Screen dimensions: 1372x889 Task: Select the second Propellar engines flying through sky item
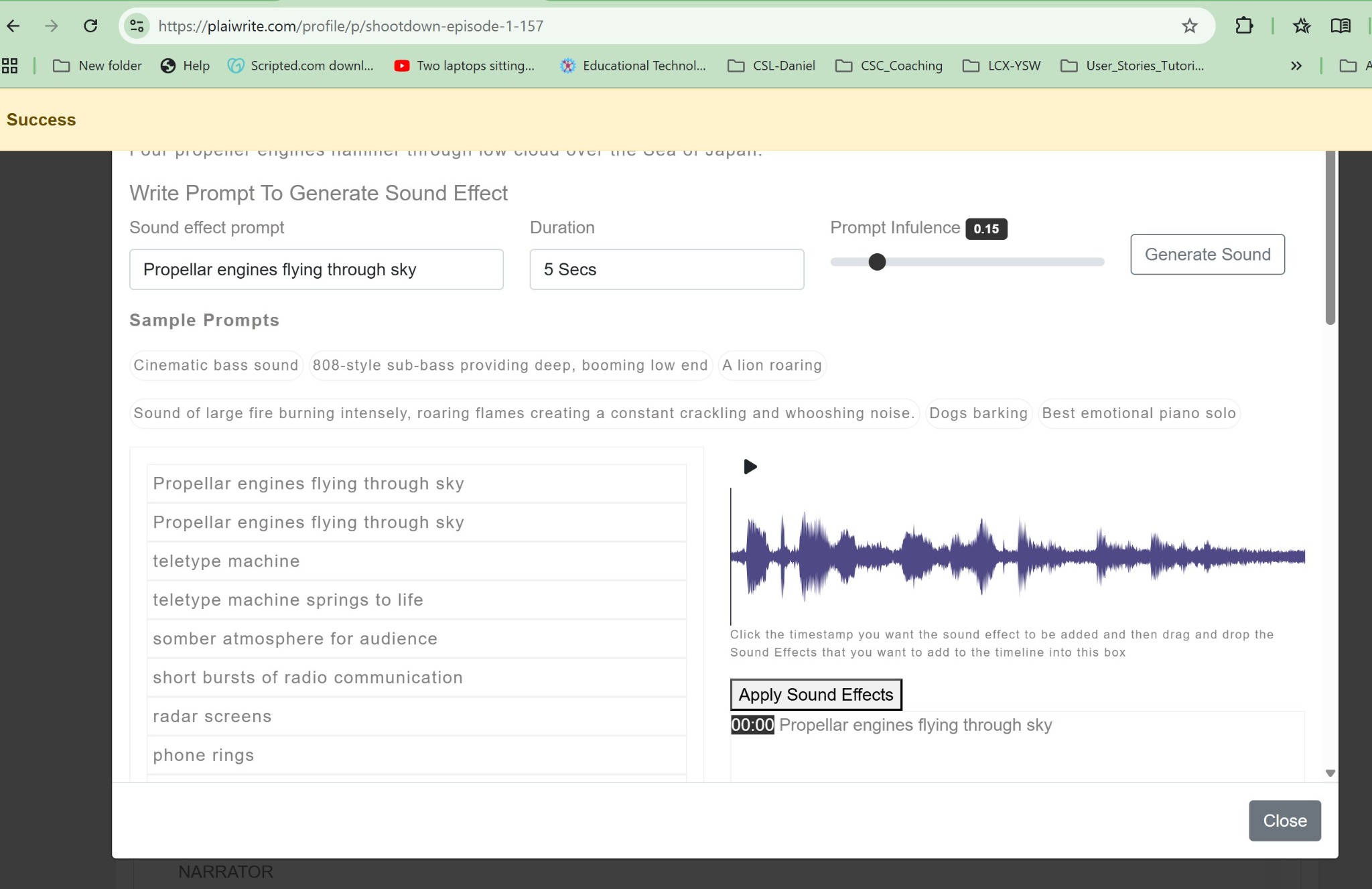pyautogui.click(x=416, y=523)
